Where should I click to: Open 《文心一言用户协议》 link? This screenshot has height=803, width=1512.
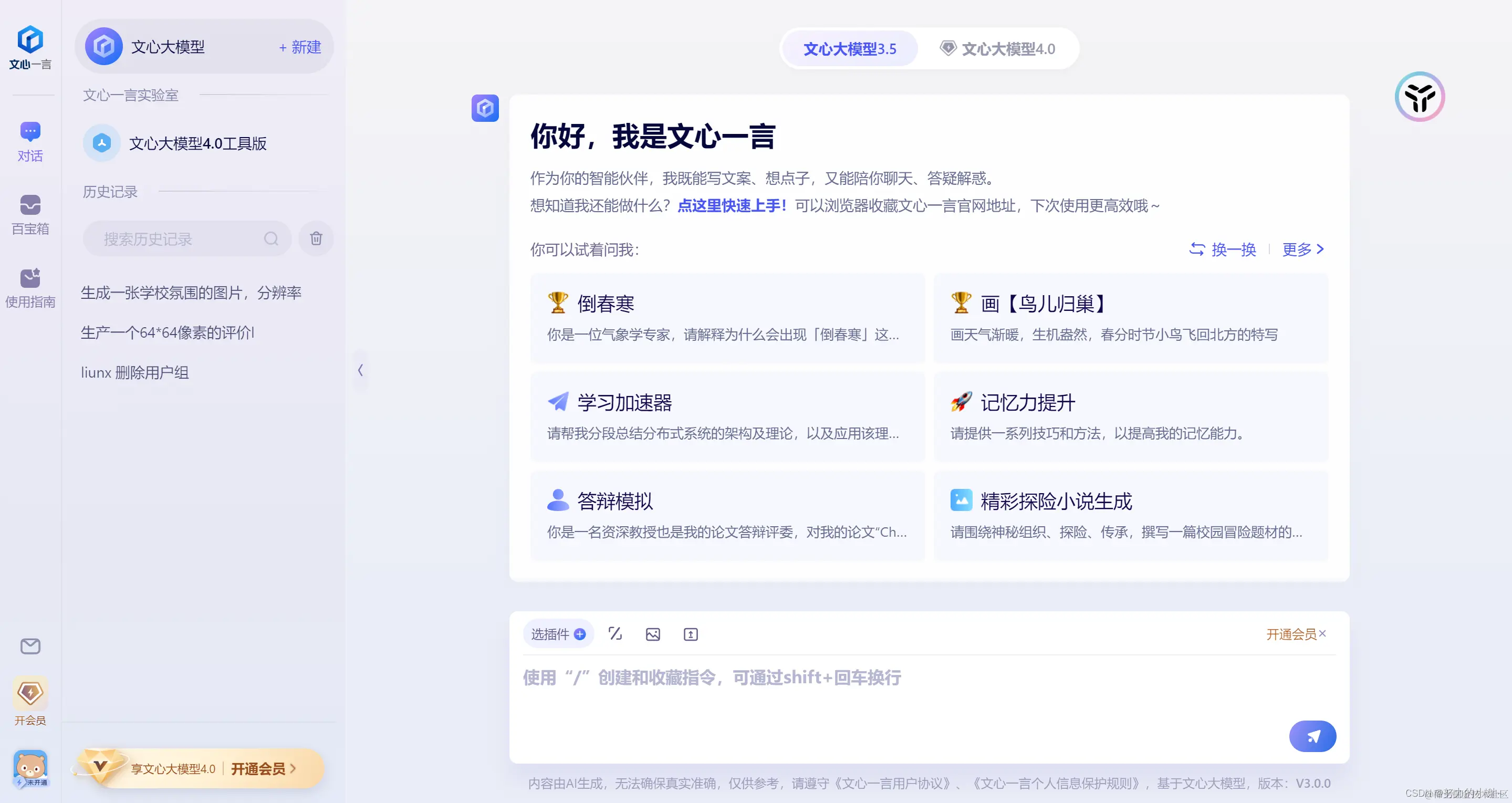[x=892, y=783]
